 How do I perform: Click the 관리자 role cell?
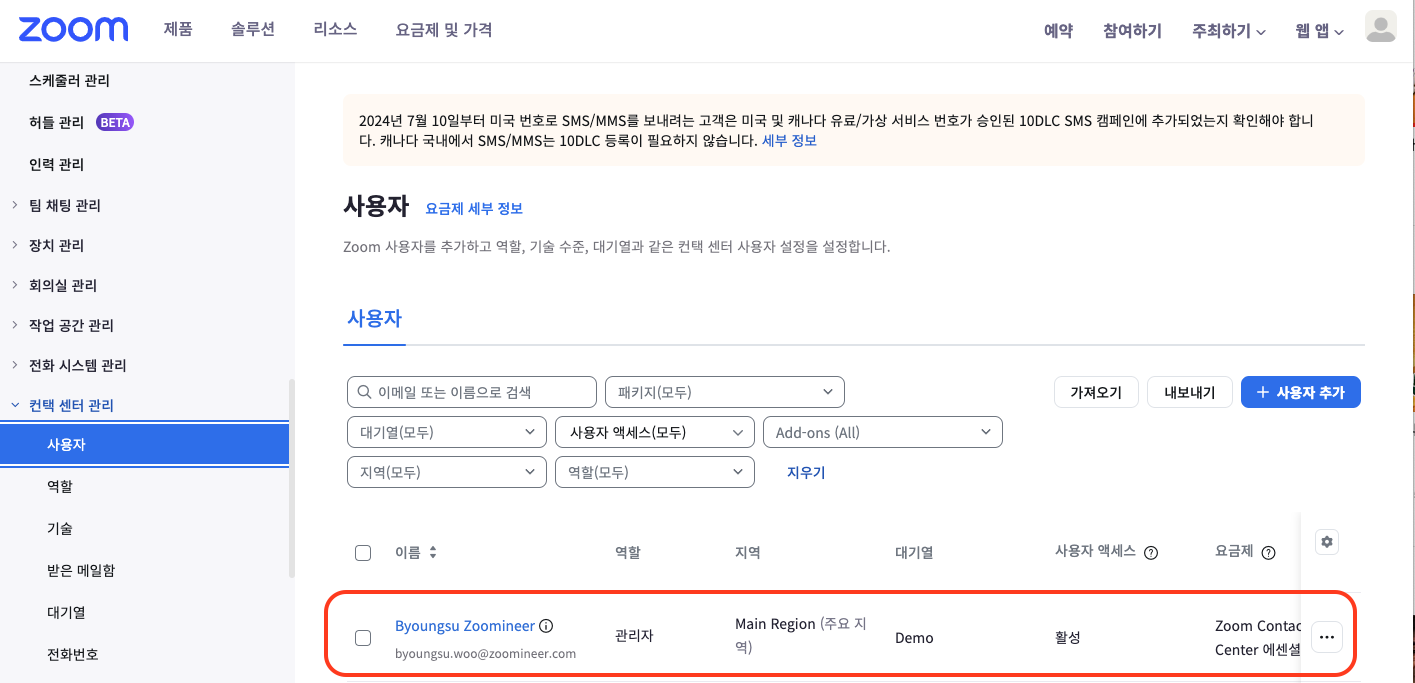634,636
